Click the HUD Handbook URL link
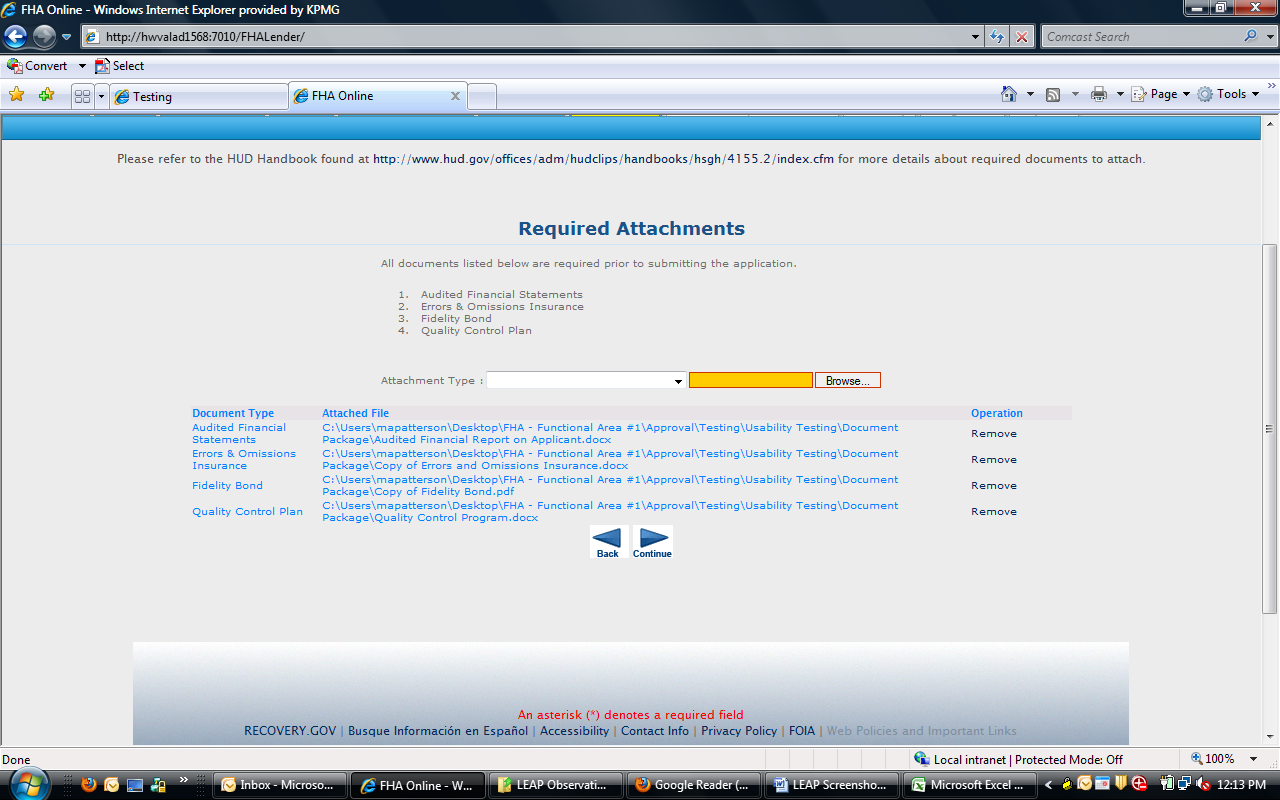1280x800 pixels. tap(603, 159)
